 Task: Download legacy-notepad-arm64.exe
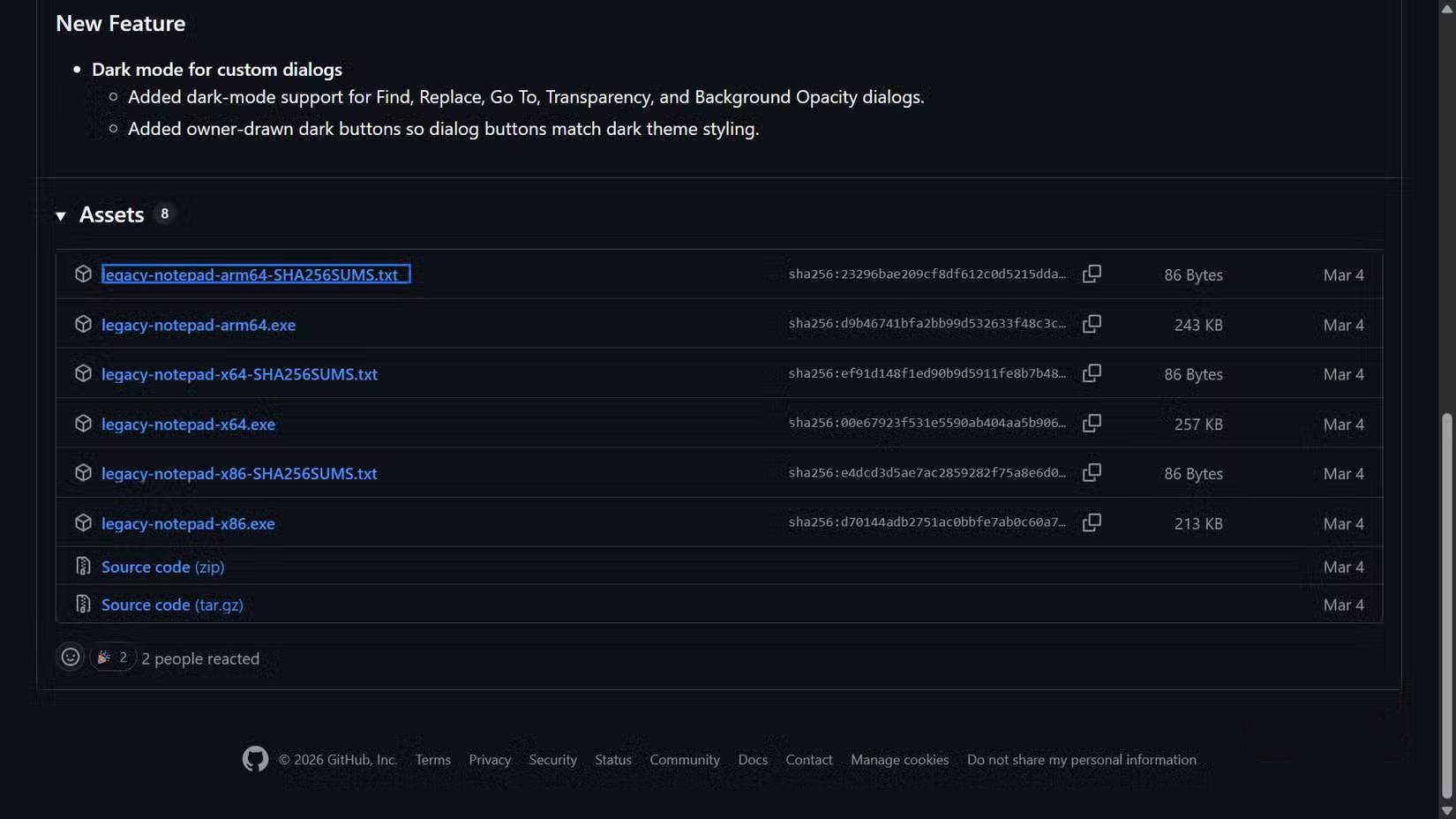199,325
